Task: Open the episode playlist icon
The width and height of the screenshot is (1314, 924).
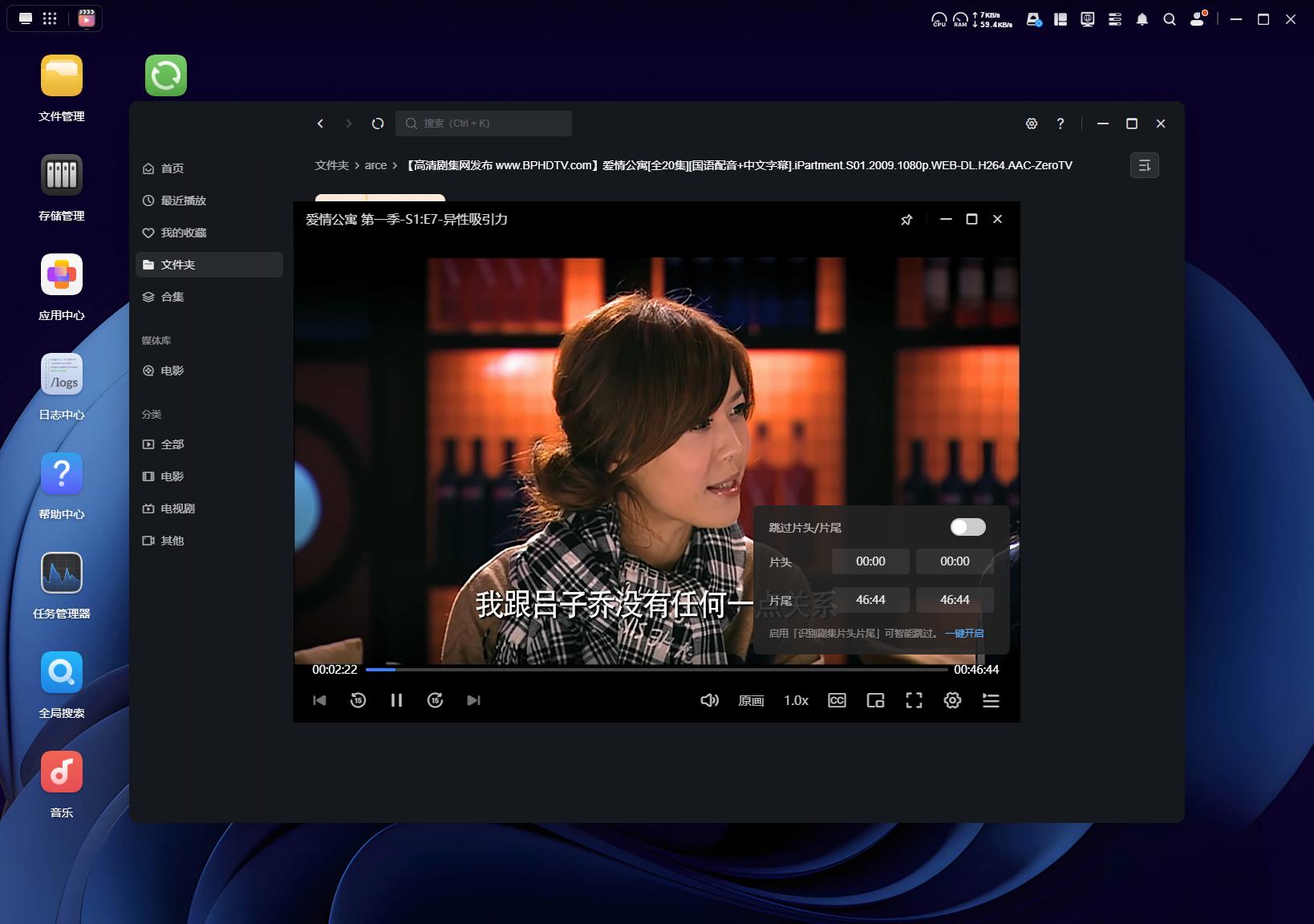Action: click(x=991, y=700)
